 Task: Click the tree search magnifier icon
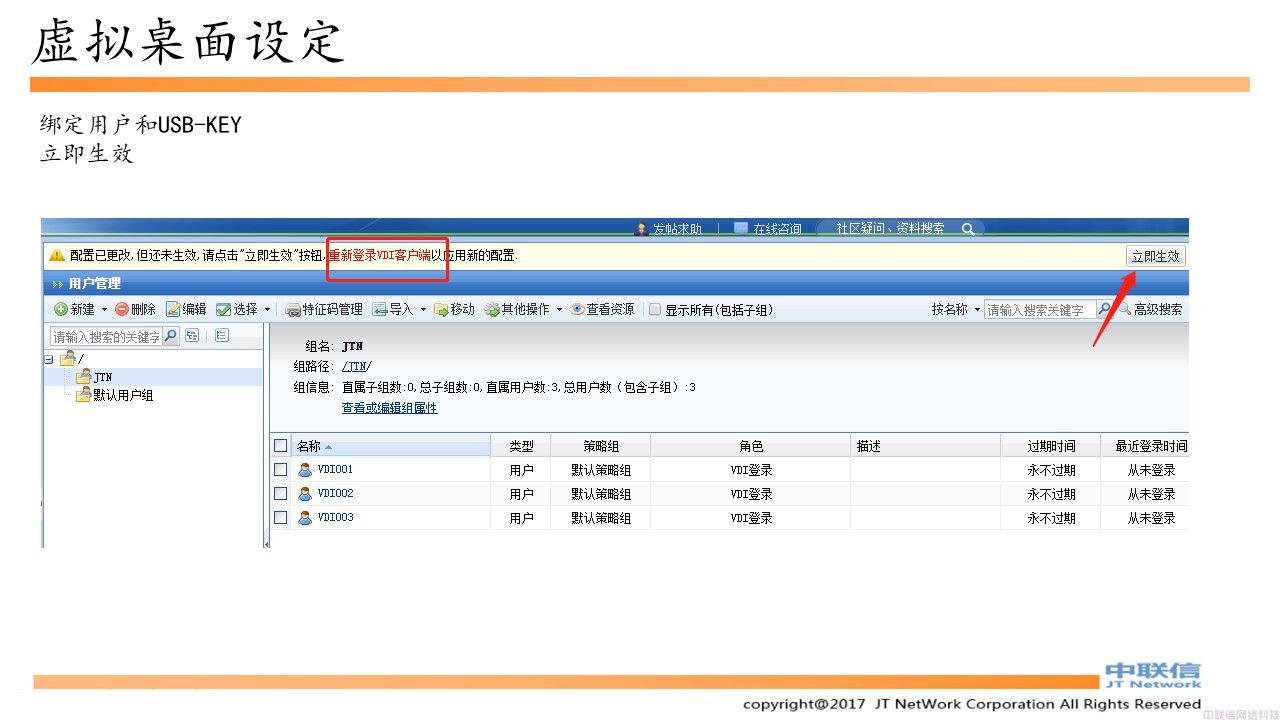(x=171, y=336)
